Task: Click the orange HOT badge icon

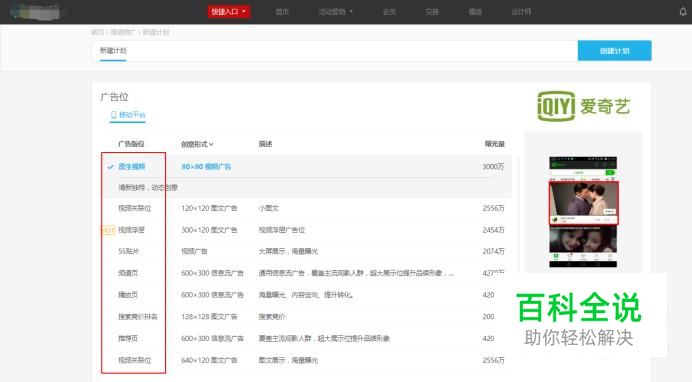Action: pyautogui.click(x=108, y=230)
